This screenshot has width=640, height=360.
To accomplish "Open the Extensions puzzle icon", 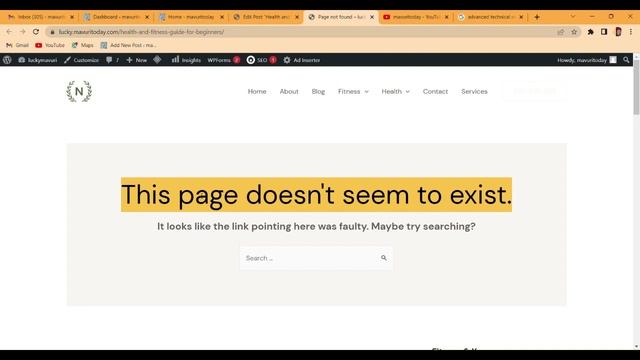I will pos(590,32).
